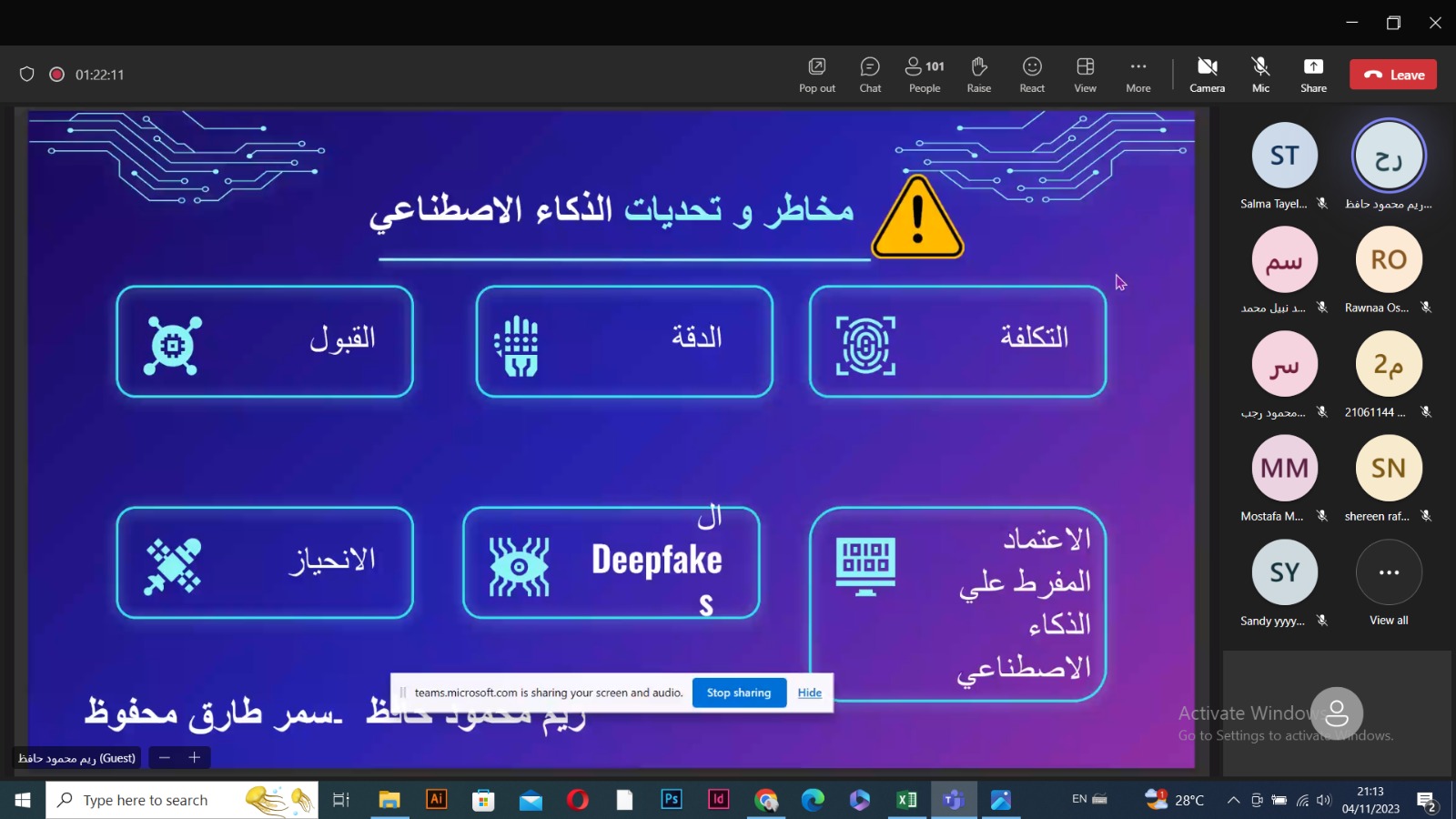Open the notification center
The height and width of the screenshot is (819, 1456).
[x=1427, y=801]
